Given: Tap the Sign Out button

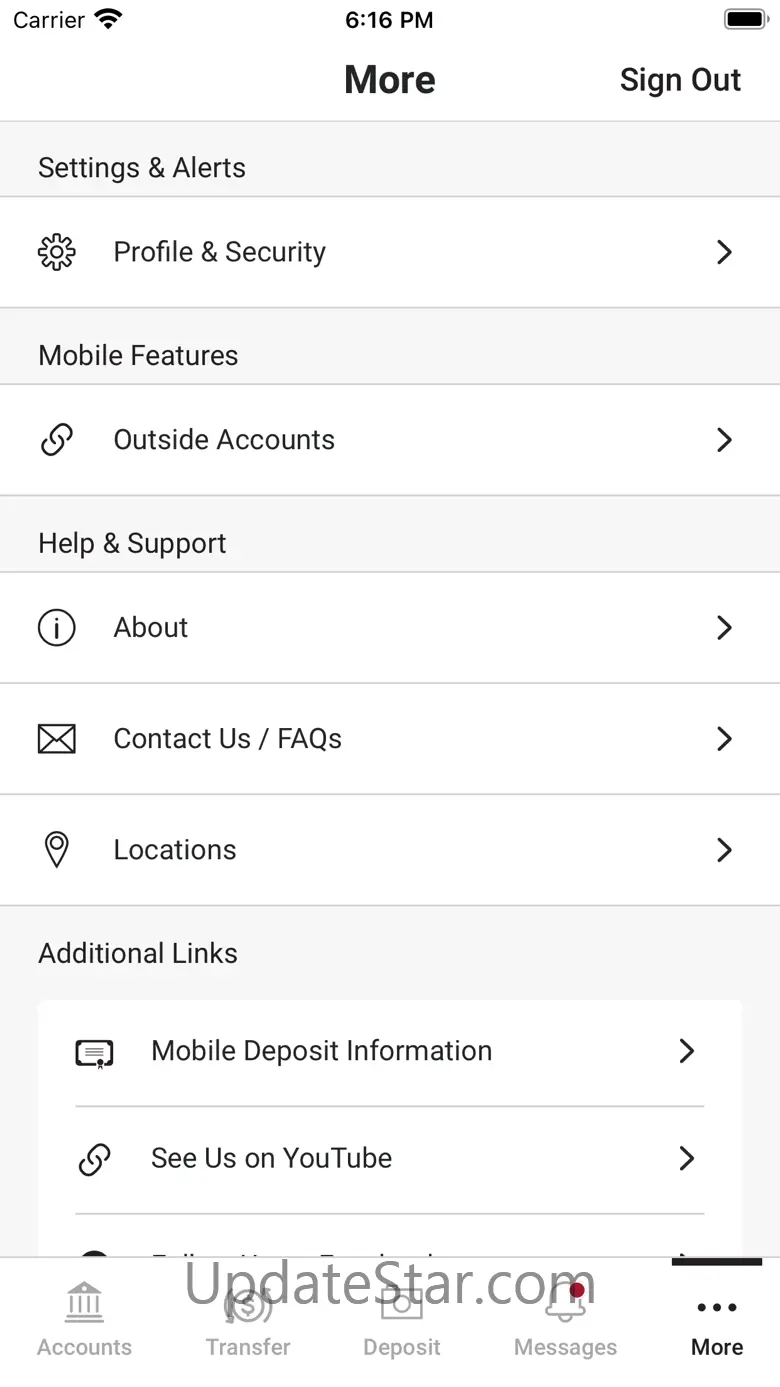Looking at the screenshot, I should (680, 80).
